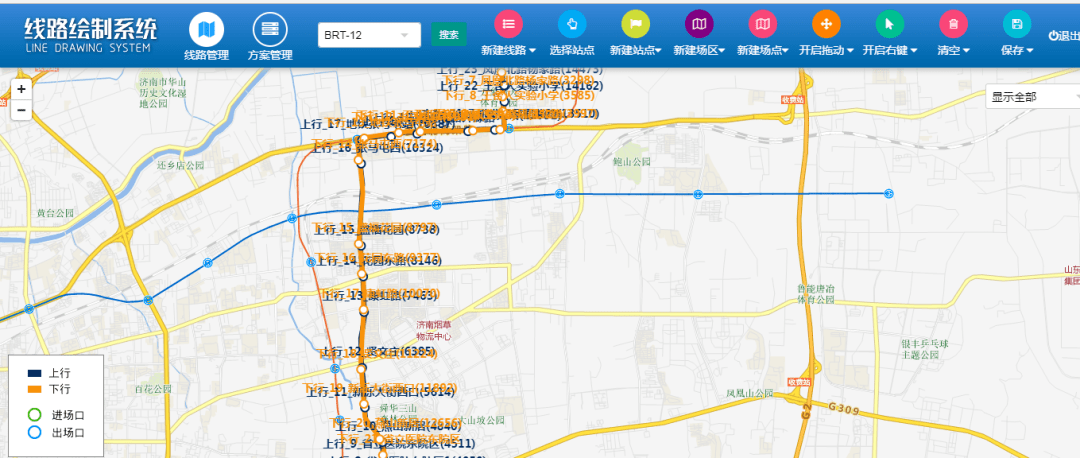
Task: Click the 清空 trash can icon
Action: [953, 24]
